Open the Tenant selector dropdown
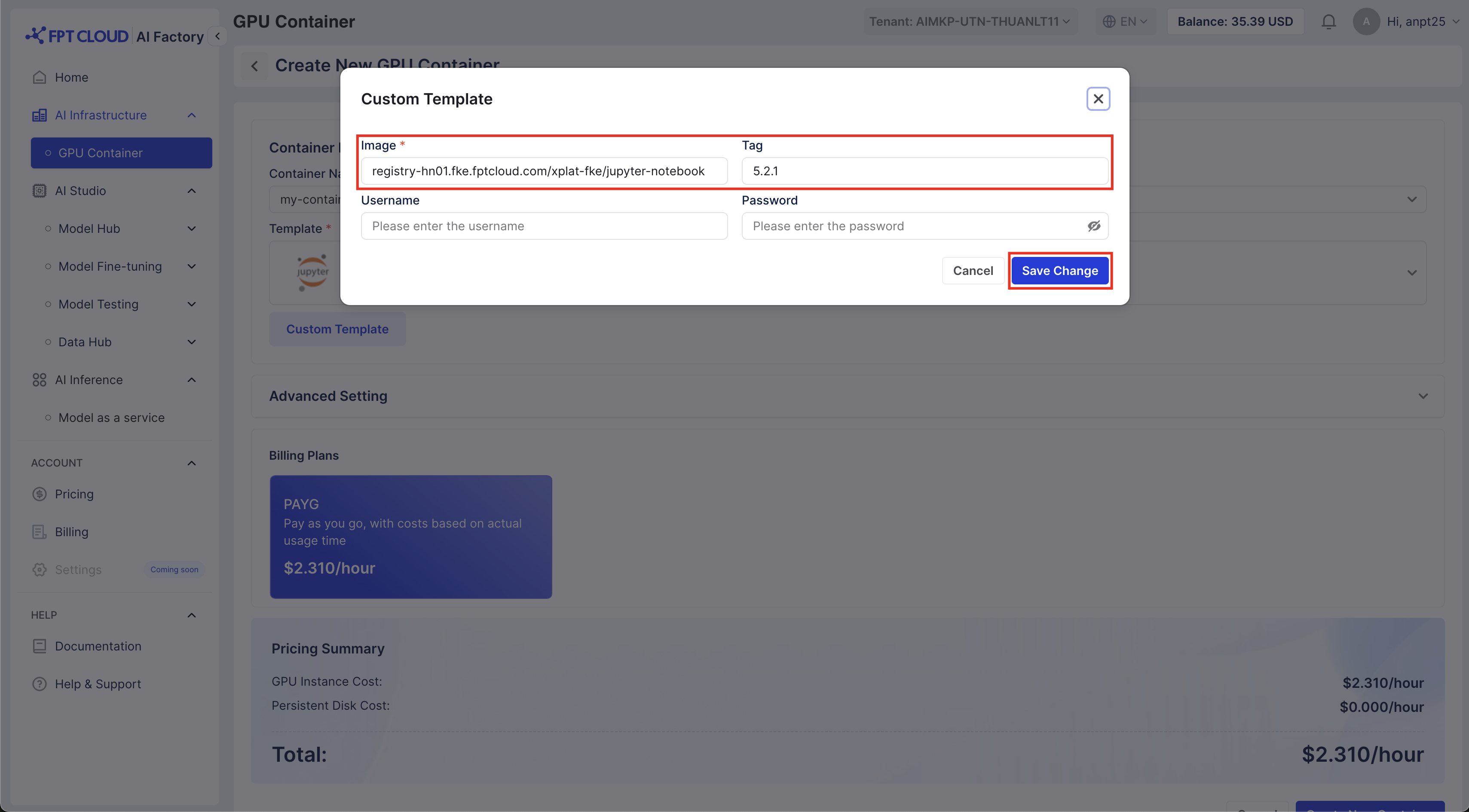1469x812 pixels. click(970, 21)
